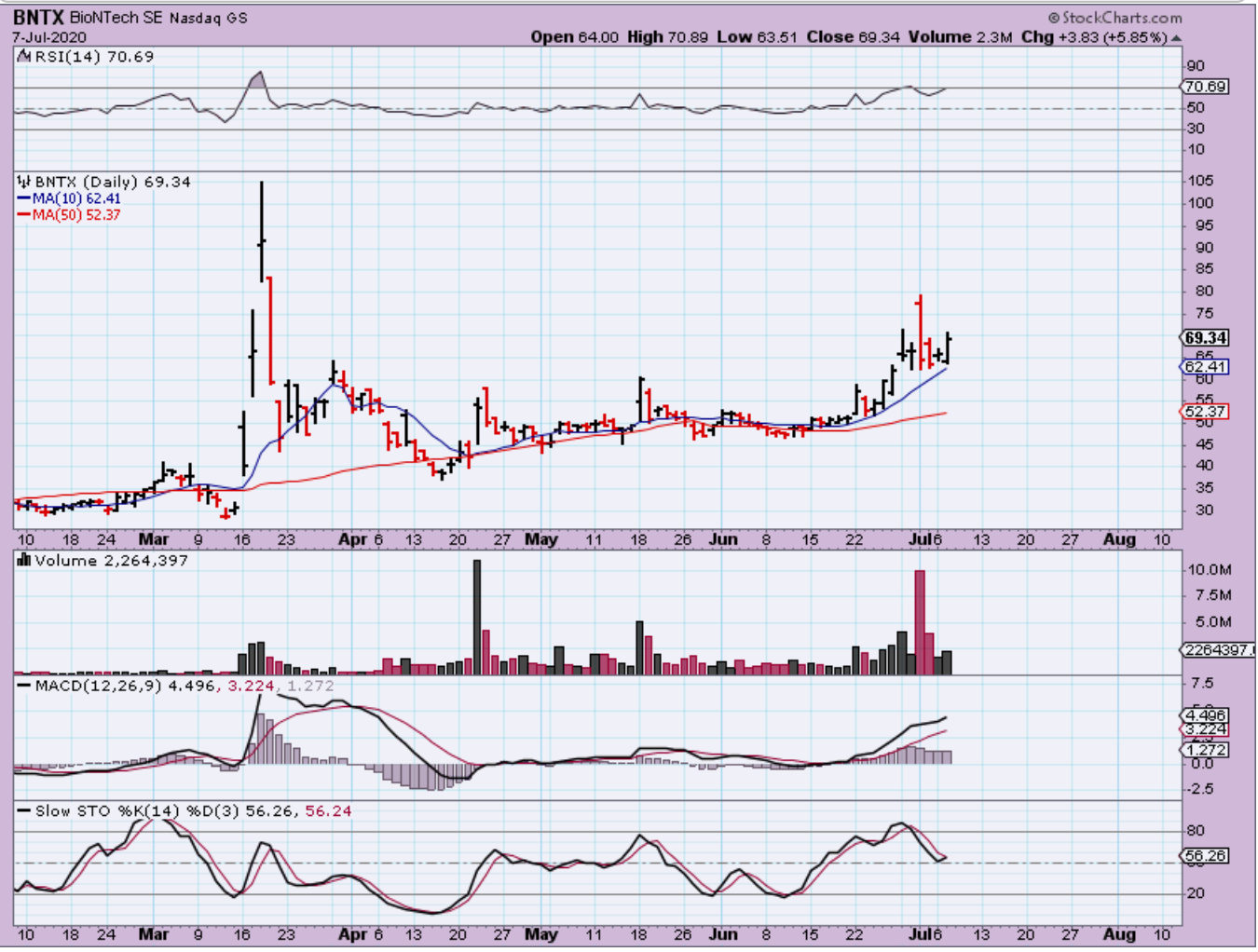Click the 2264397 volume value tag
This screenshot has height=952, width=1258.
1217,649
